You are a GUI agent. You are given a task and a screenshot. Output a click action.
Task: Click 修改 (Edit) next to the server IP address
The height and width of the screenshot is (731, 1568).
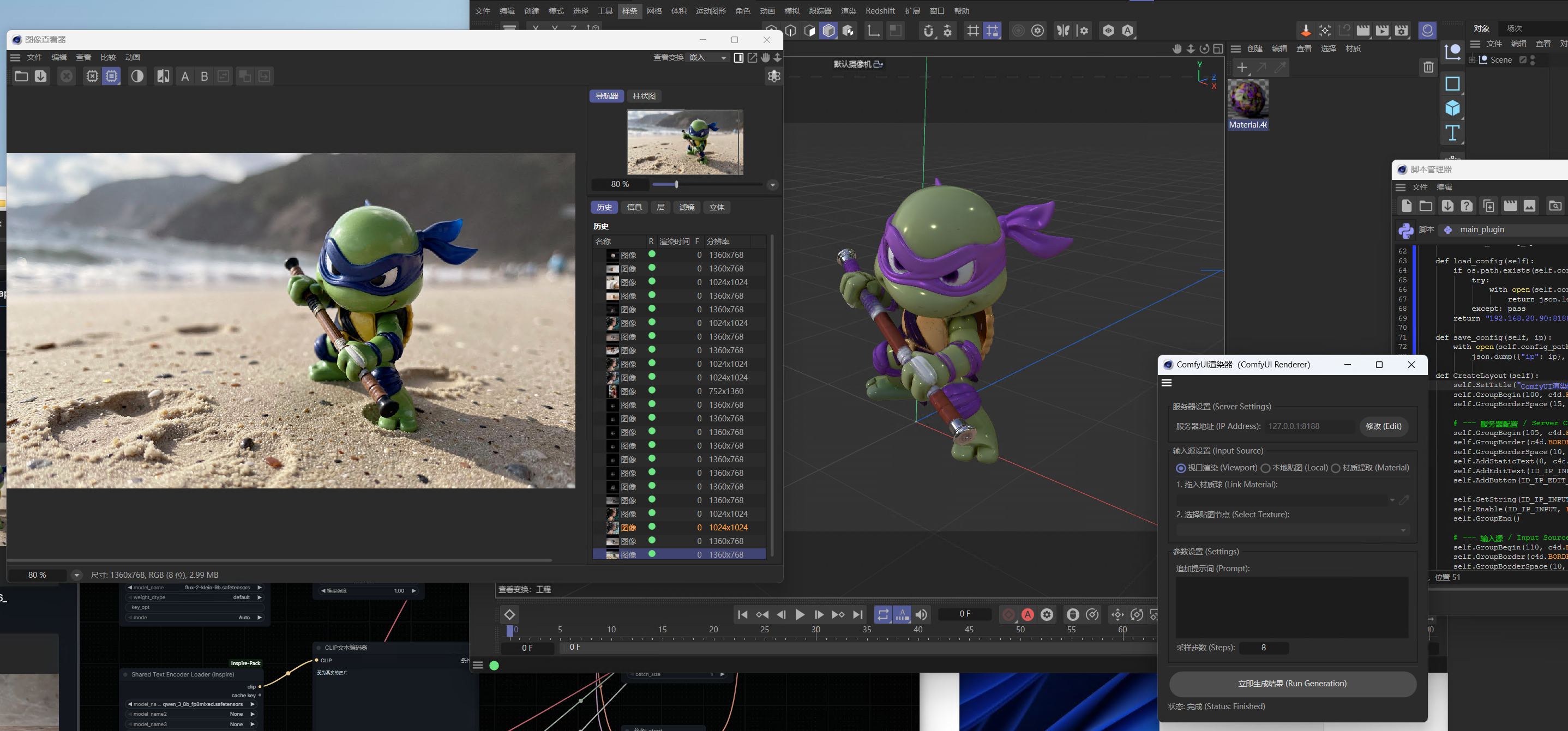pyautogui.click(x=1384, y=426)
